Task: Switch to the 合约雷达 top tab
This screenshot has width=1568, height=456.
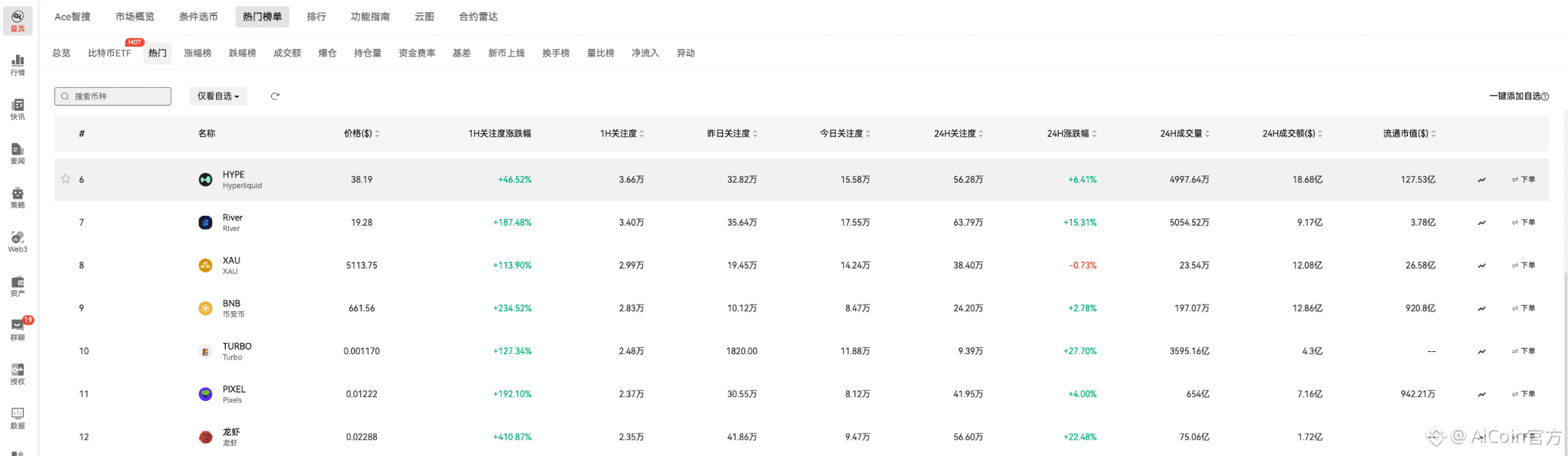Action: 479,17
